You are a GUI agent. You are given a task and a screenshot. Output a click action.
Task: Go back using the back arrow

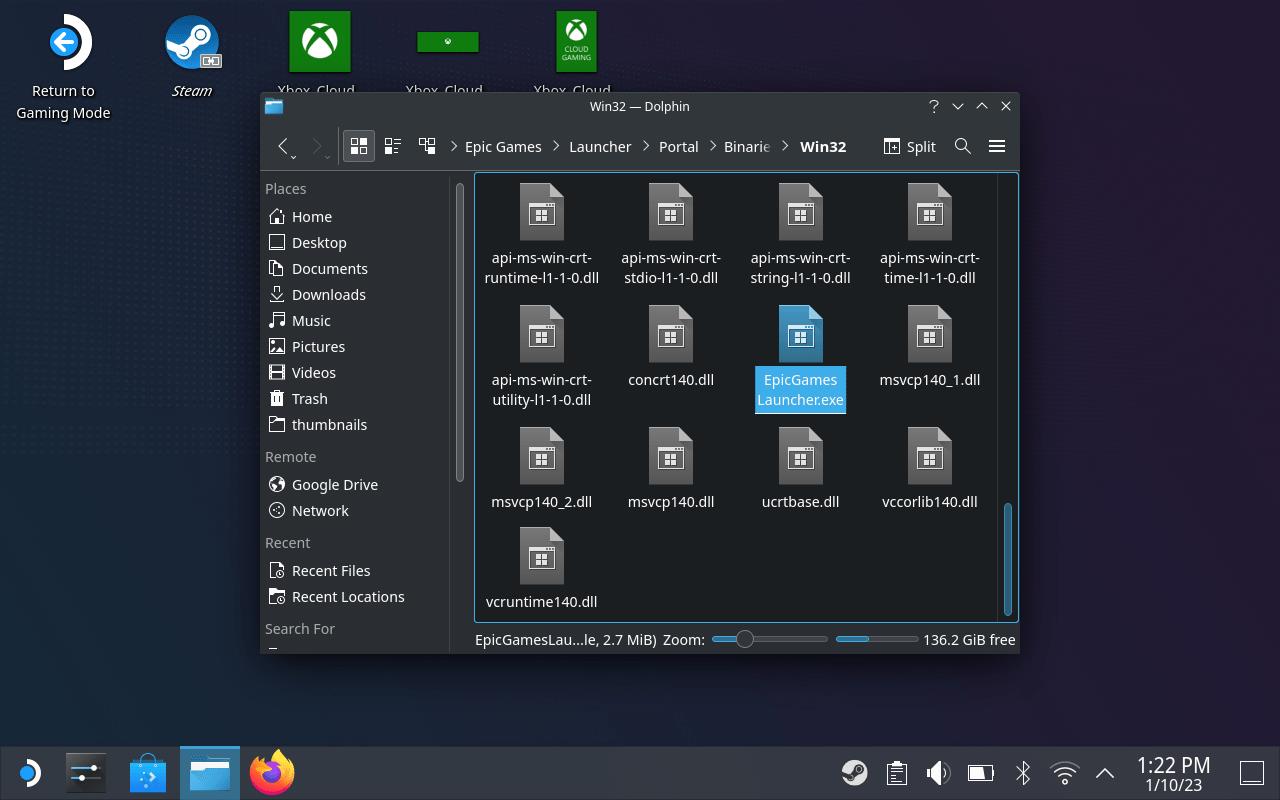tap(284, 146)
